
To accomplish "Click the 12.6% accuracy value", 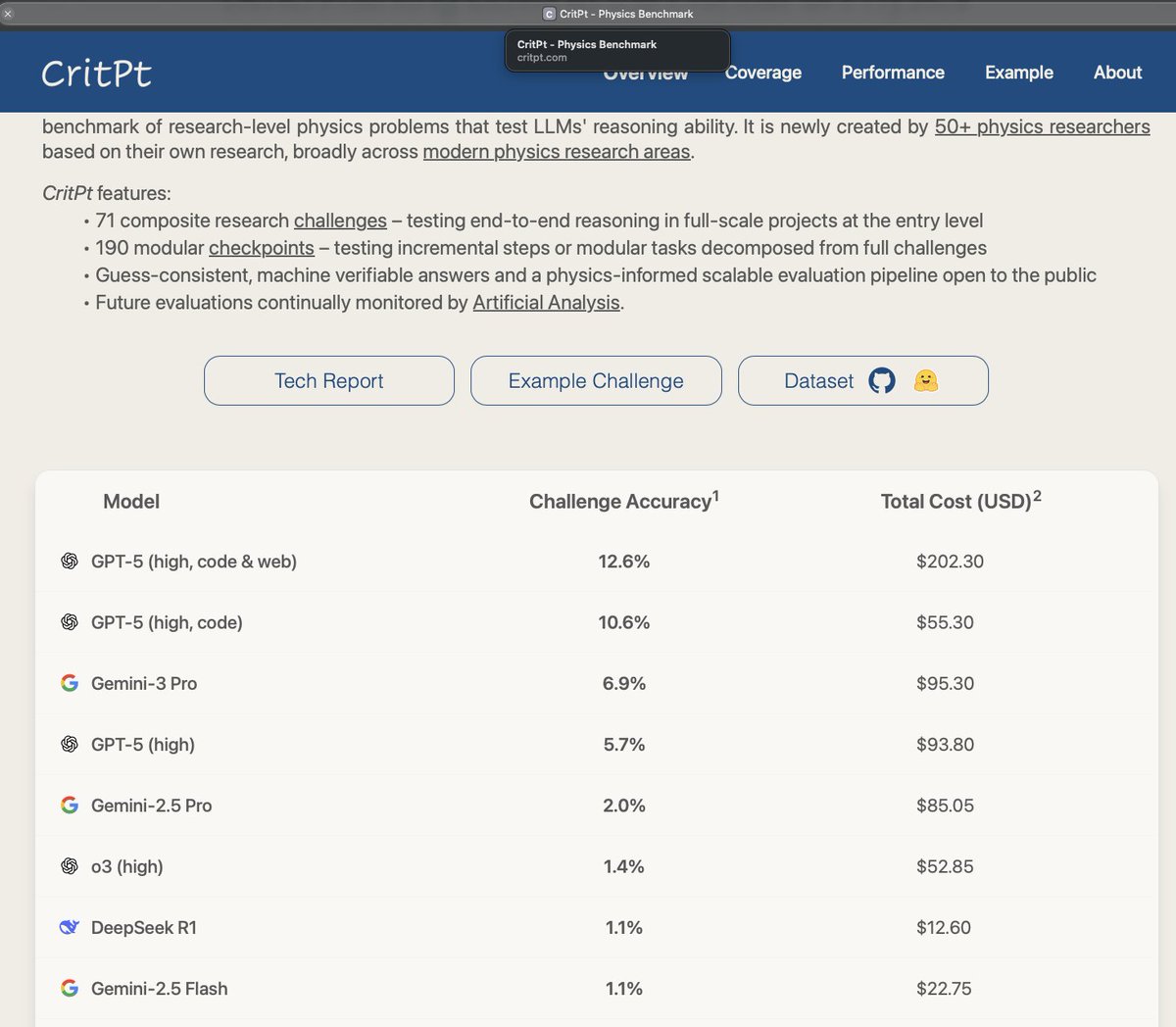I will tap(624, 562).
